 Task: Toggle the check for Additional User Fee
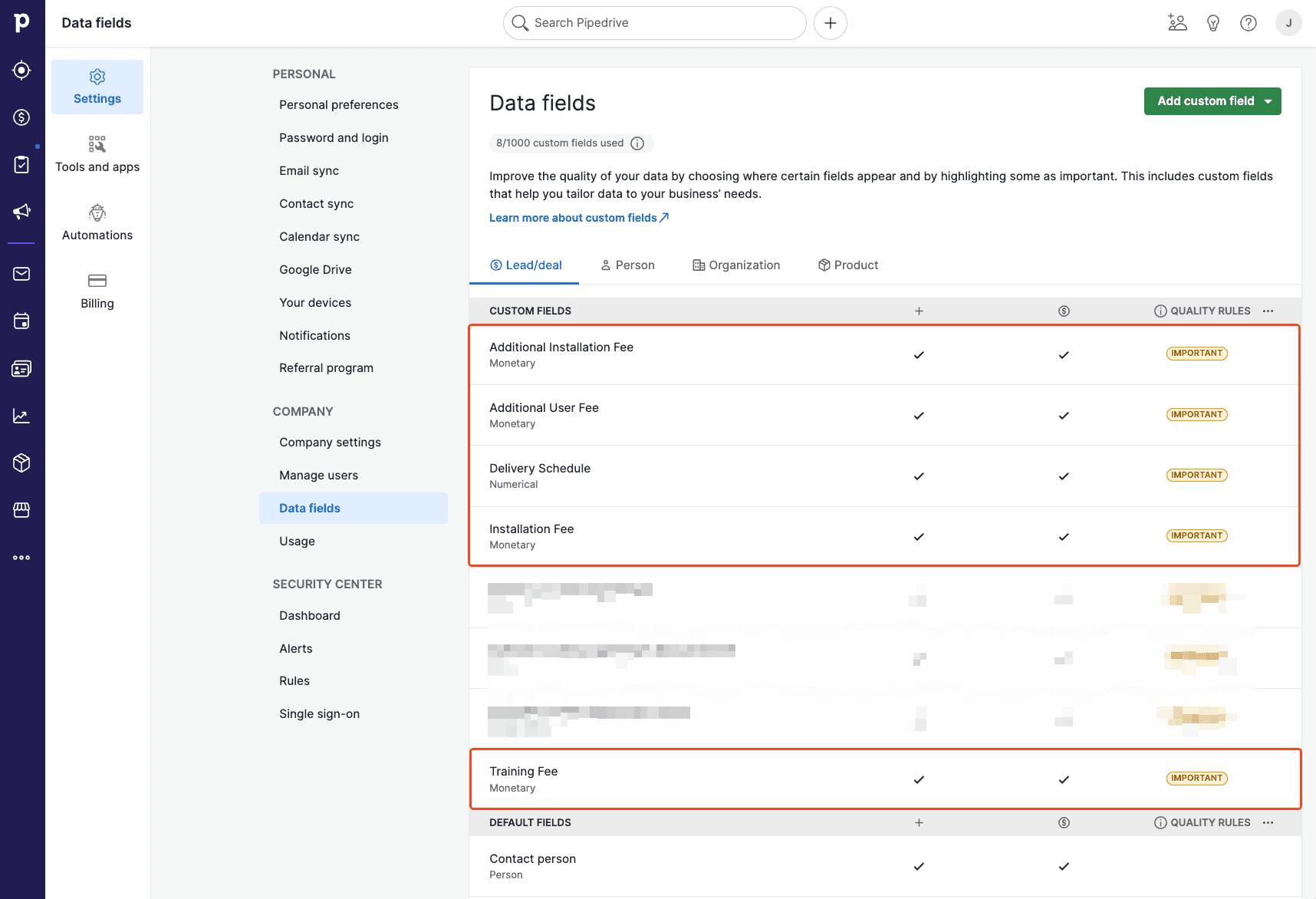point(918,416)
